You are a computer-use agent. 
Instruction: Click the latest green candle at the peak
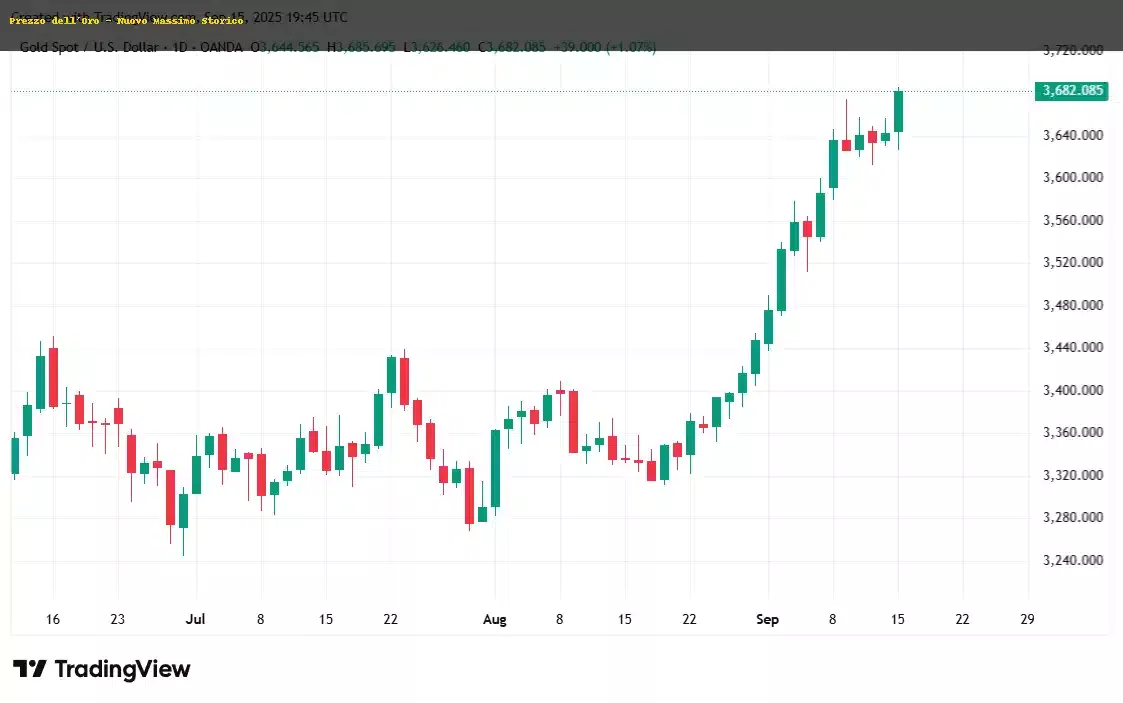898,111
